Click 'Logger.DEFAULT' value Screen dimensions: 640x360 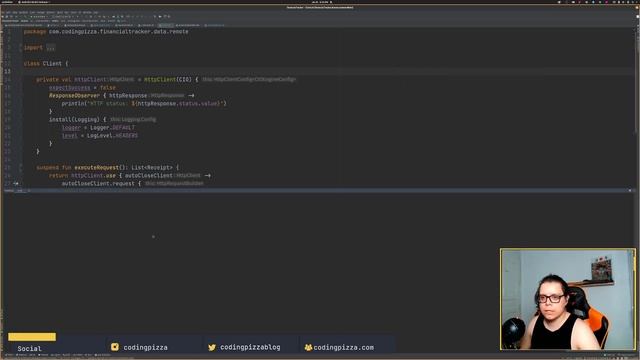pyautogui.click(x=112, y=128)
